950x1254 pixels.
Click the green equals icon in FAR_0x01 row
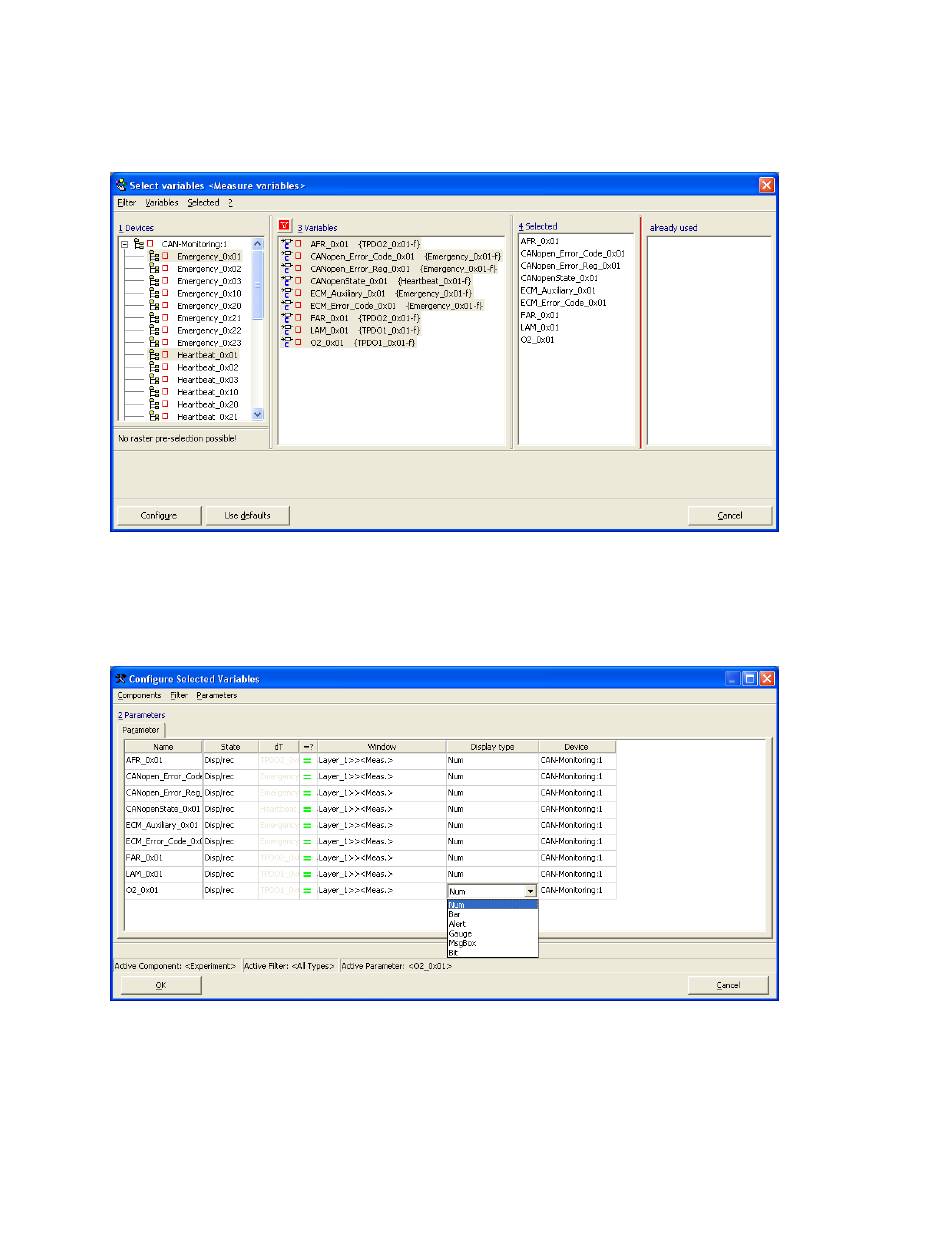[308, 857]
